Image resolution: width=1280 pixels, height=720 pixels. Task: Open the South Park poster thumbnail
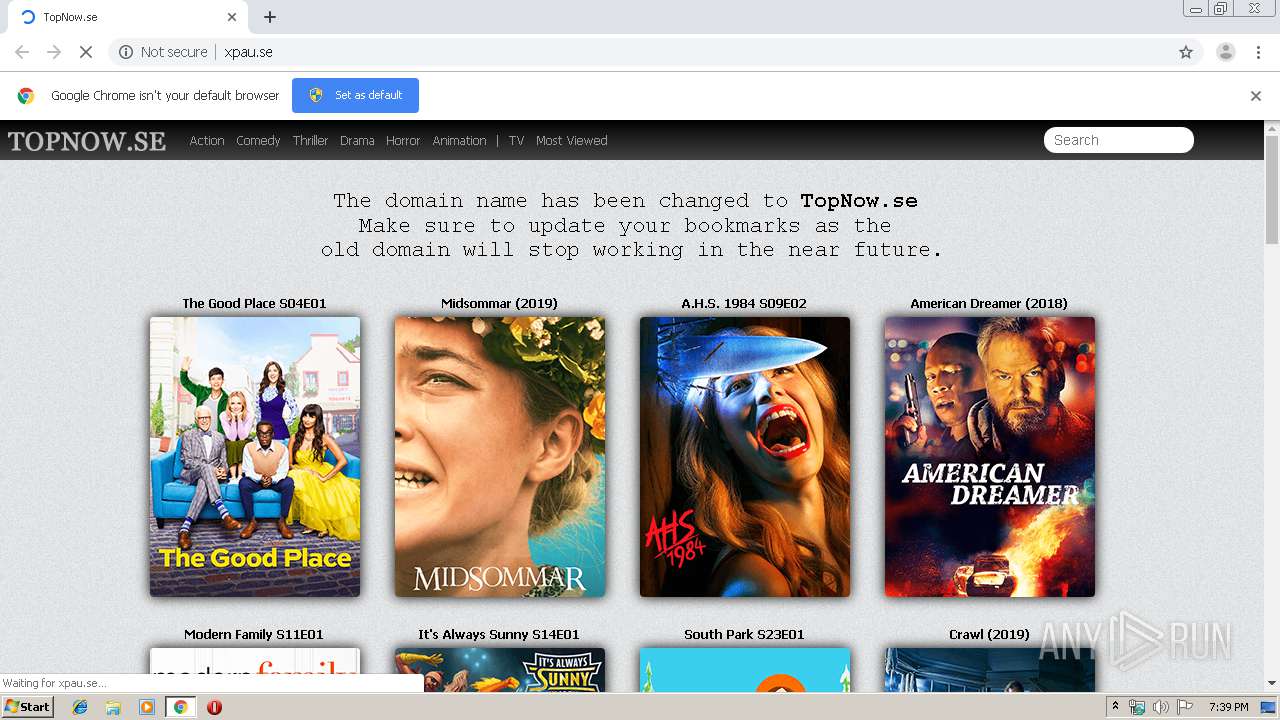click(x=745, y=669)
